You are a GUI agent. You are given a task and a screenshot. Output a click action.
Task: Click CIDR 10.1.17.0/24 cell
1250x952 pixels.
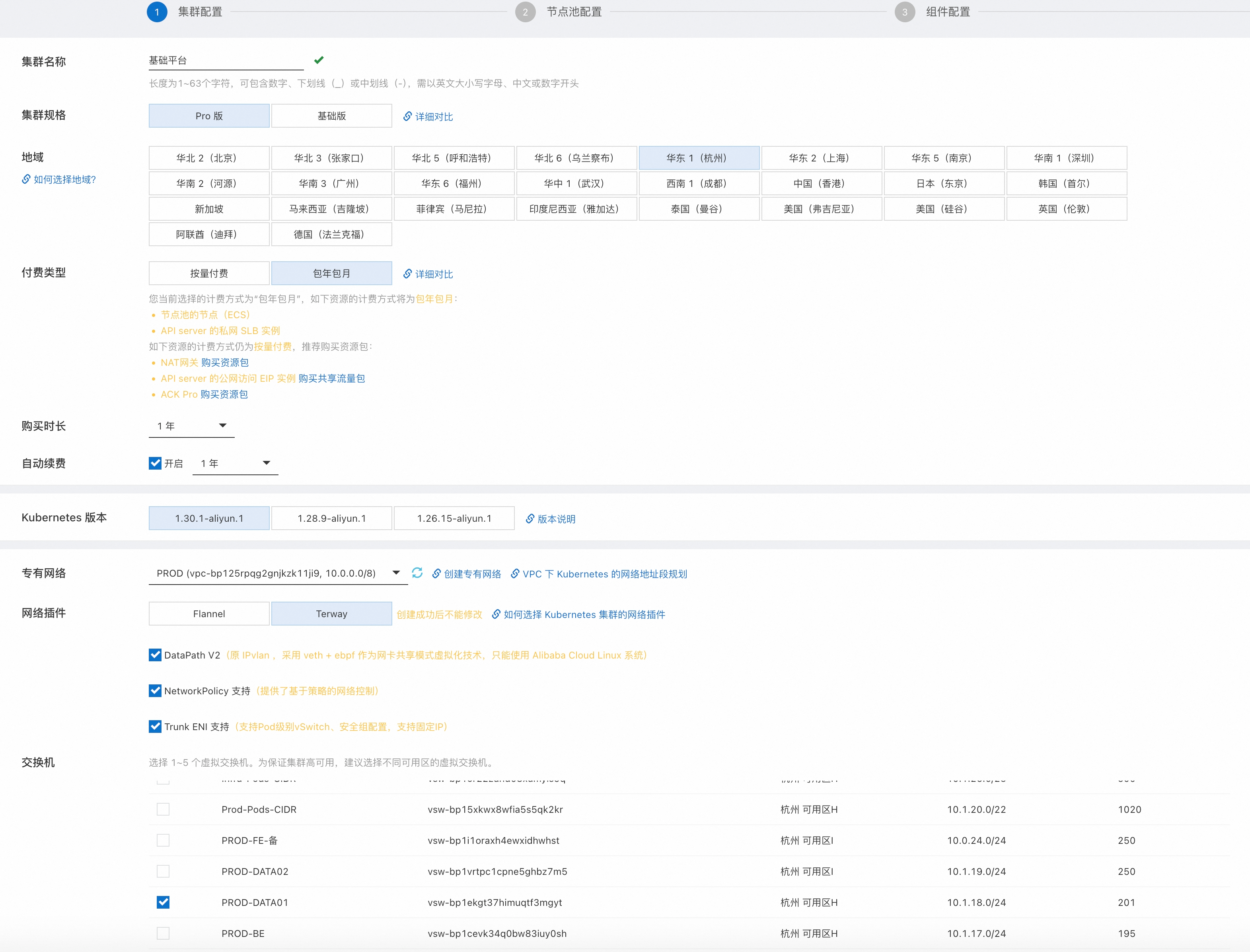(x=976, y=933)
